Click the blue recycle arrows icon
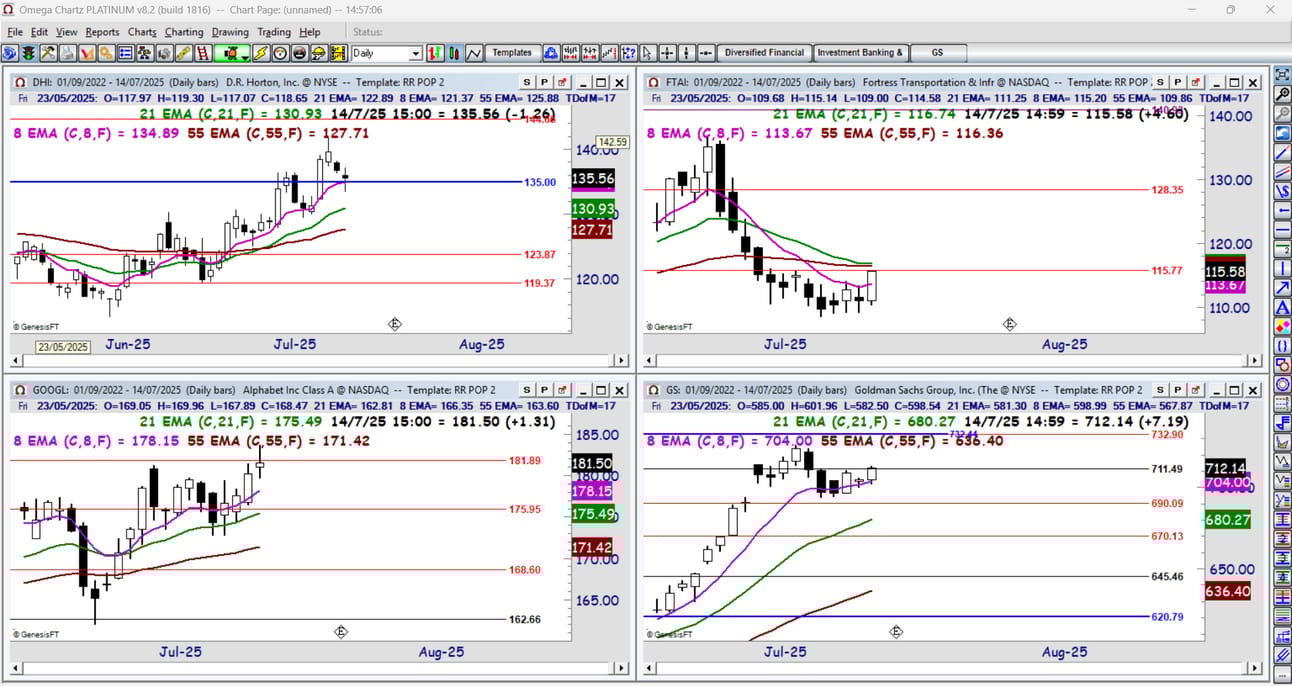1292x686 pixels. click(551, 53)
